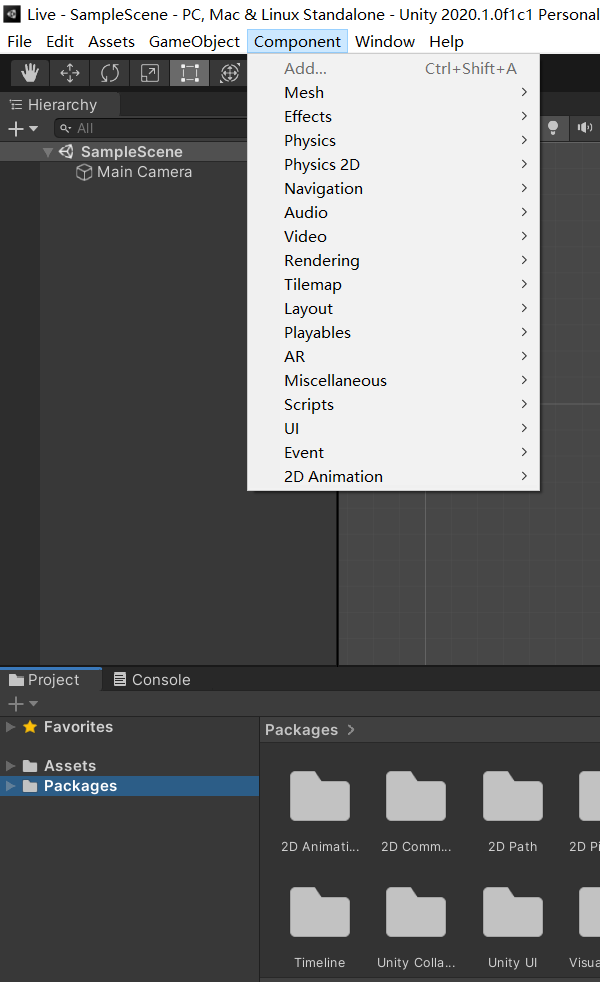Expand the Assets folder in Project

tap(11, 766)
